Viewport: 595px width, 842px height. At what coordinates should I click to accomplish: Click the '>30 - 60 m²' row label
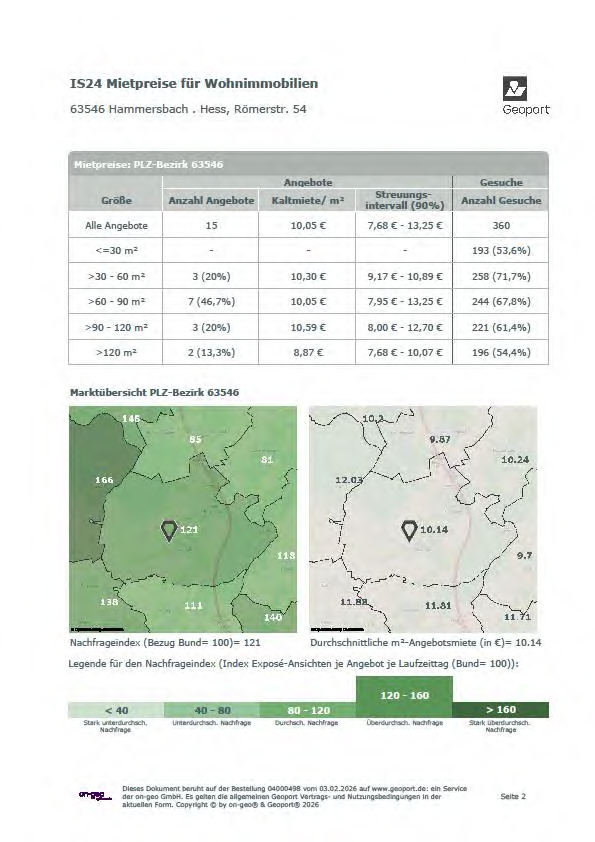pyautogui.click(x=116, y=277)
